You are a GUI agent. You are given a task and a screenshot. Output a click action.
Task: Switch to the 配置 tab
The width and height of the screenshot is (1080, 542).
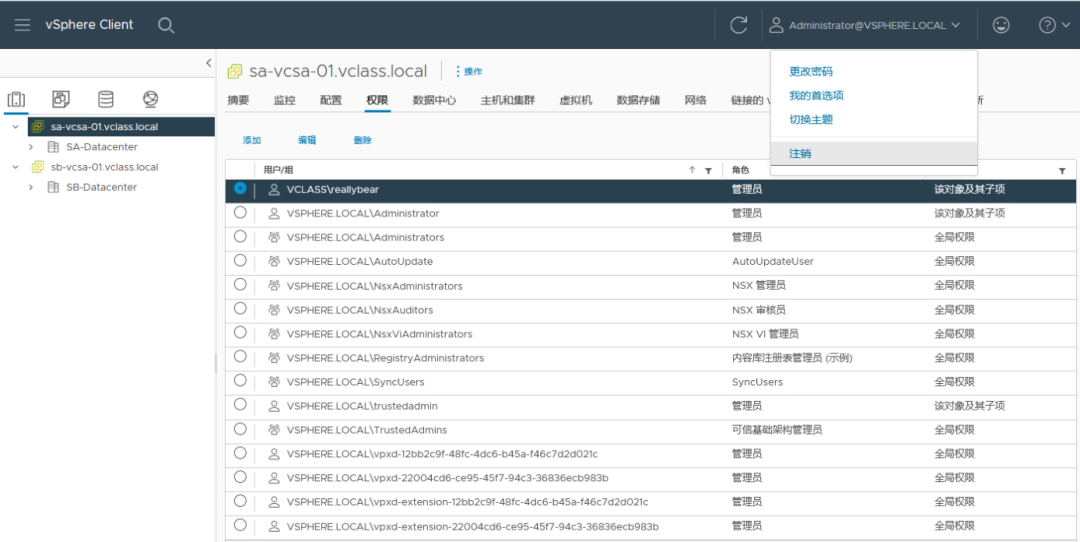[x=331, y=100]
